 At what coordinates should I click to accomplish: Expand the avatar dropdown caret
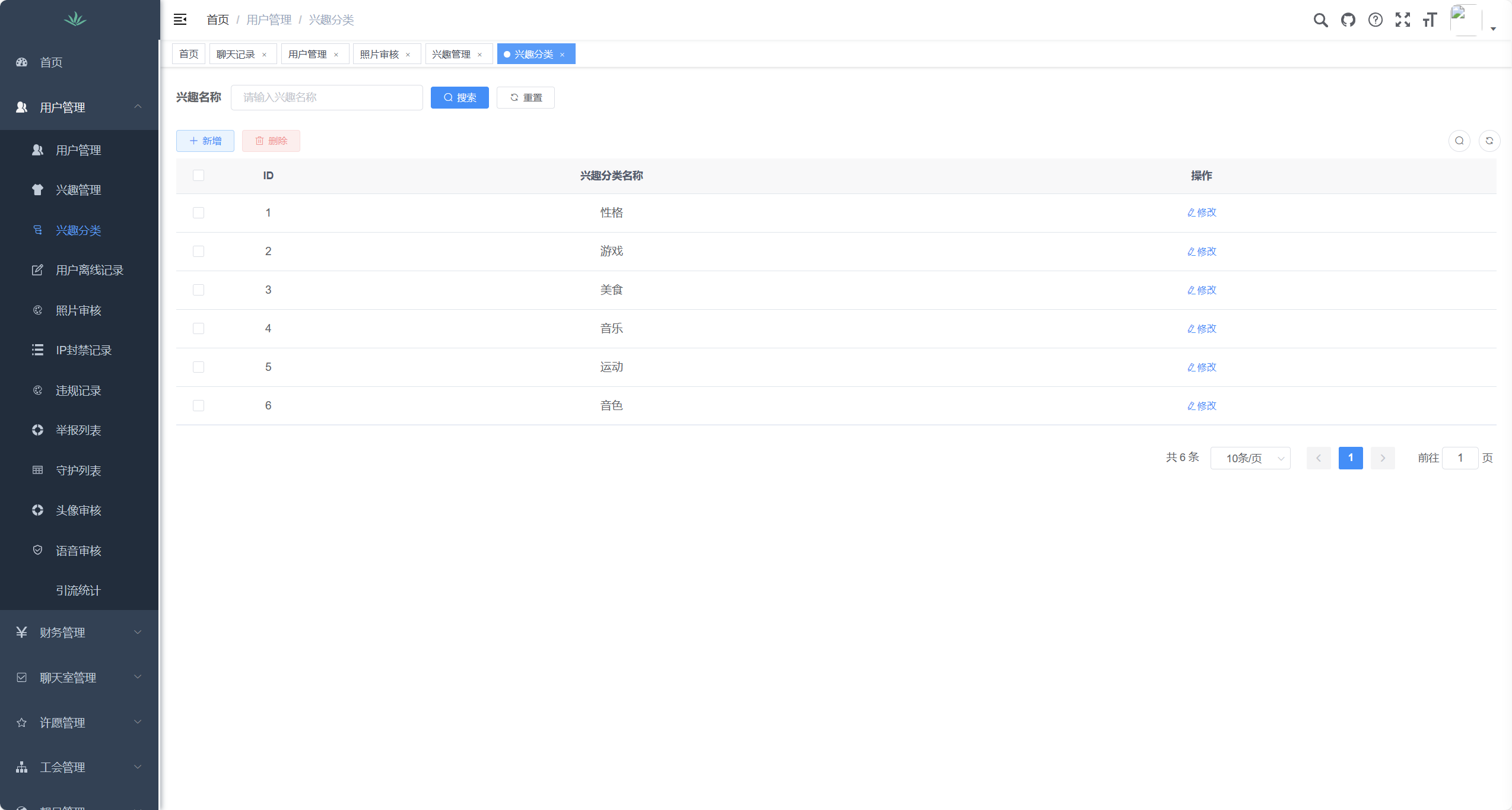click(x=1493, y=28)
